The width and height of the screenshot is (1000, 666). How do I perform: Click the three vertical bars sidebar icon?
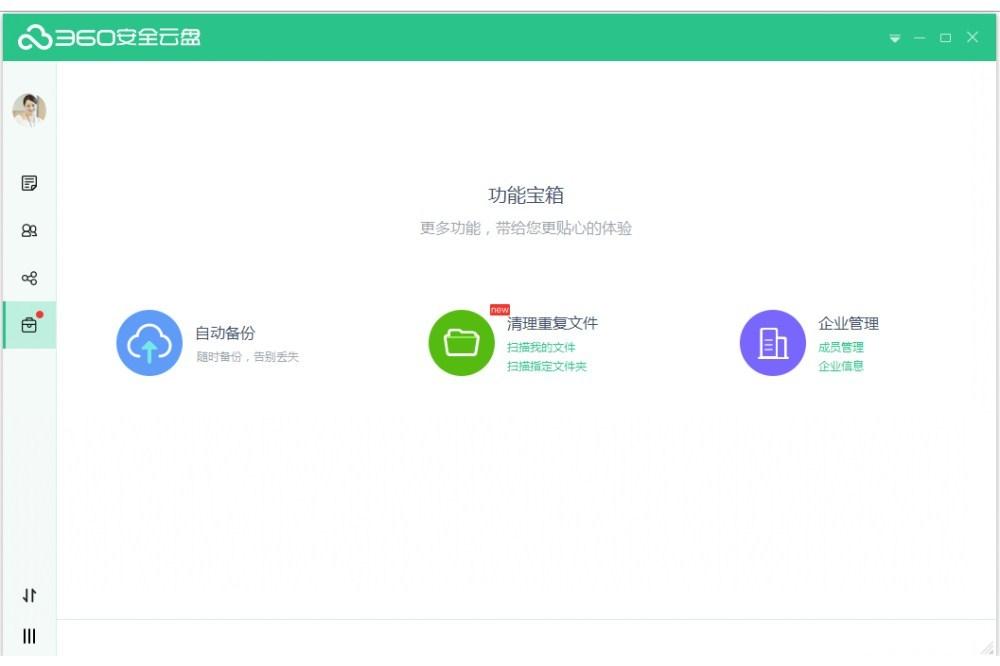point(29,636)
